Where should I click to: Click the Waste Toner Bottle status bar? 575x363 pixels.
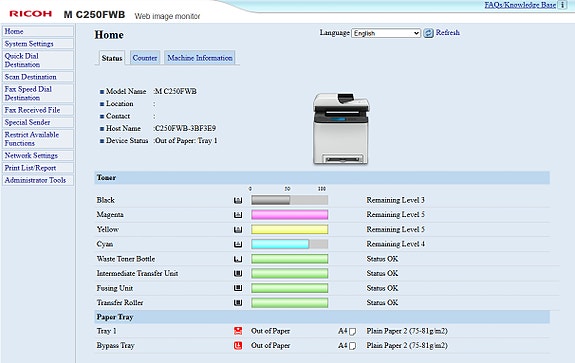pos(289,259)
